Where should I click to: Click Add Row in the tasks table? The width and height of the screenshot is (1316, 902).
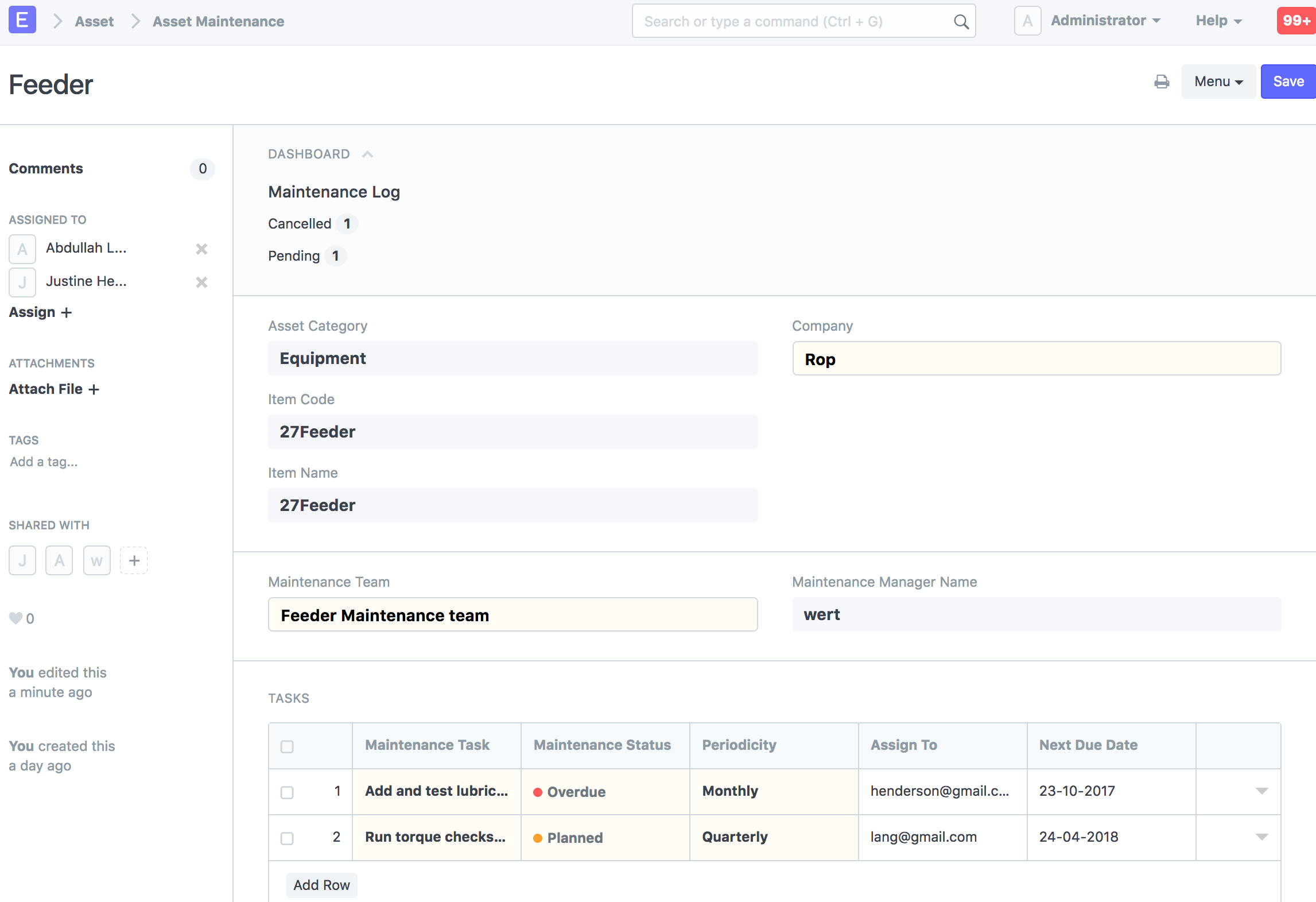click(x=321, y=885)
